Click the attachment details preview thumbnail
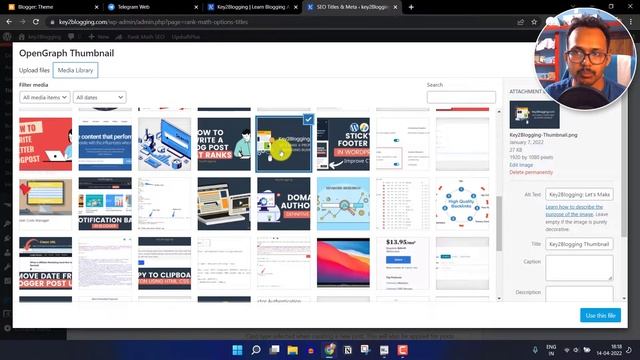The image size is (640, 360). pos(535,115)
